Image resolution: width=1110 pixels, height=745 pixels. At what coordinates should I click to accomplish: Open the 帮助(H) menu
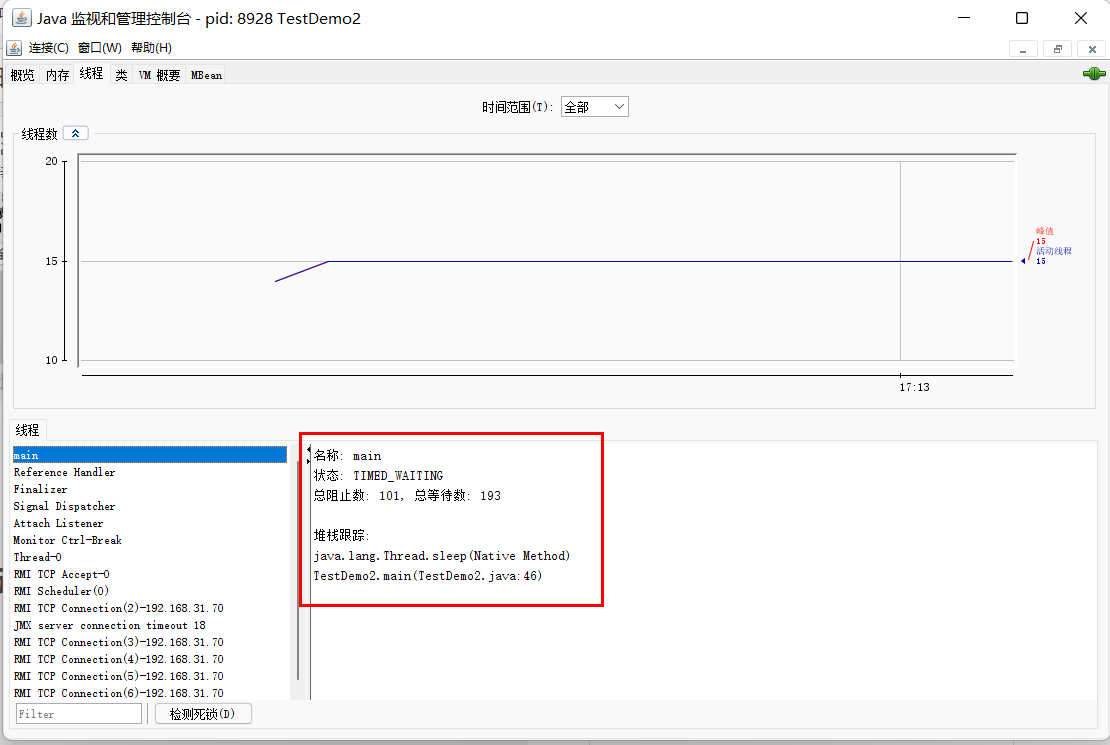(x=151, y=47)
